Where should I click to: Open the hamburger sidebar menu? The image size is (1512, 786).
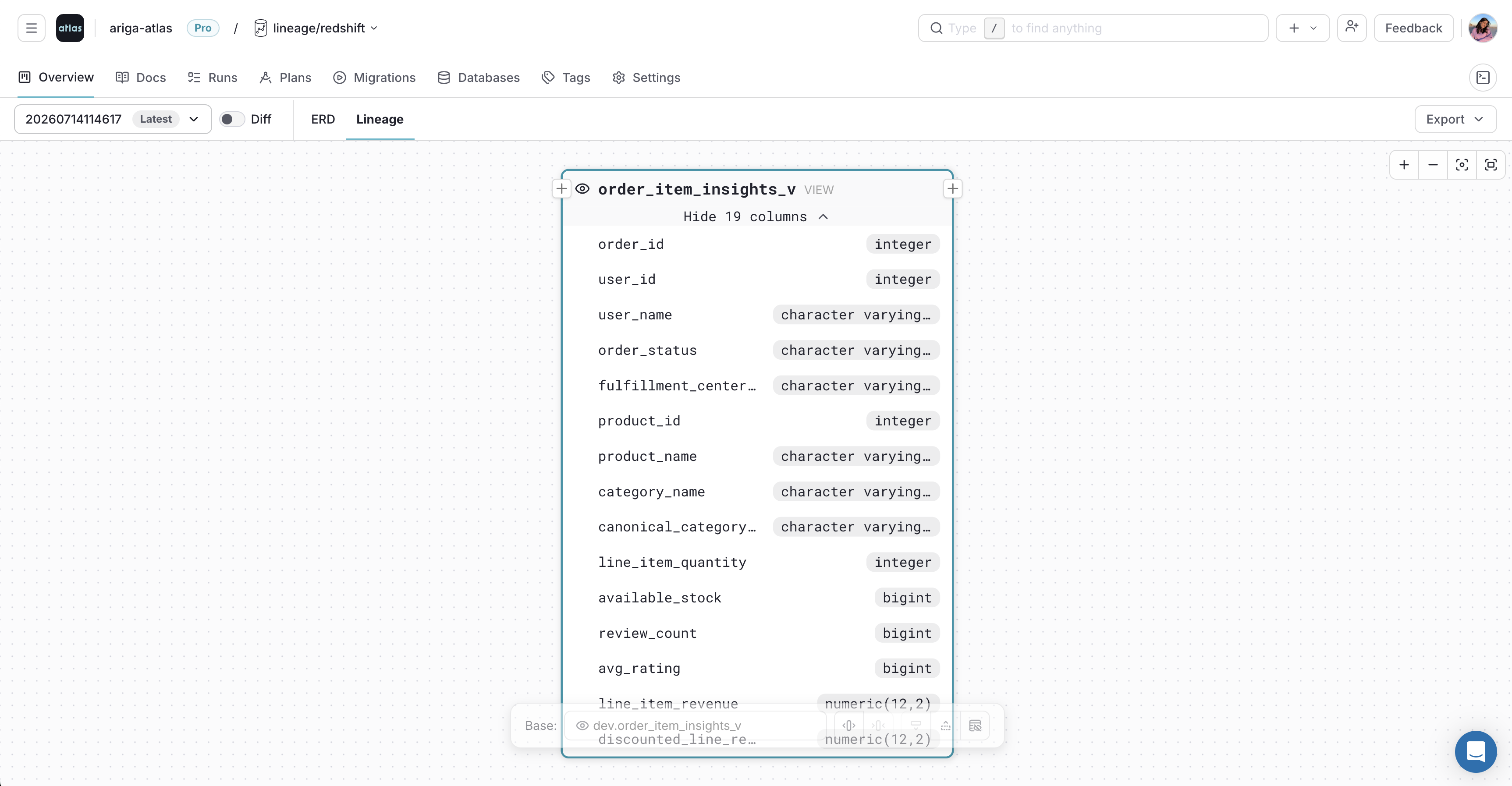click(31, 28)
